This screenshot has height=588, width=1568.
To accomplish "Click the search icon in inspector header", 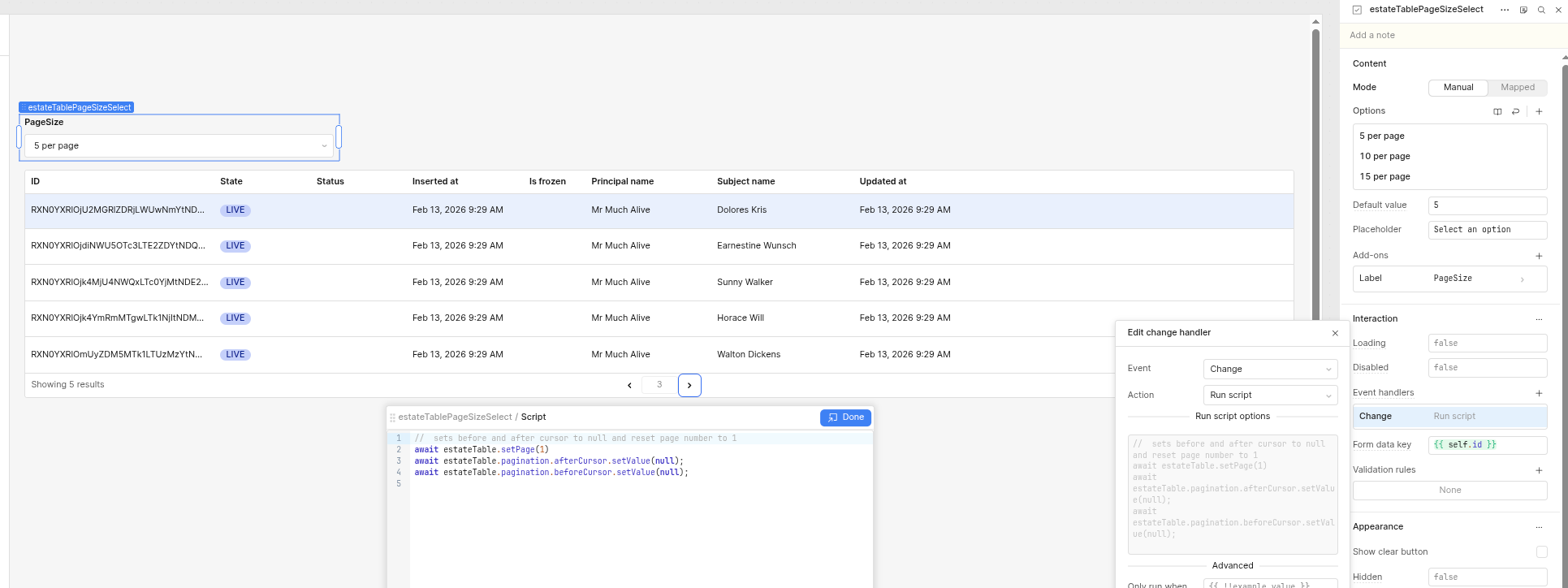I will pos(1541,10).
